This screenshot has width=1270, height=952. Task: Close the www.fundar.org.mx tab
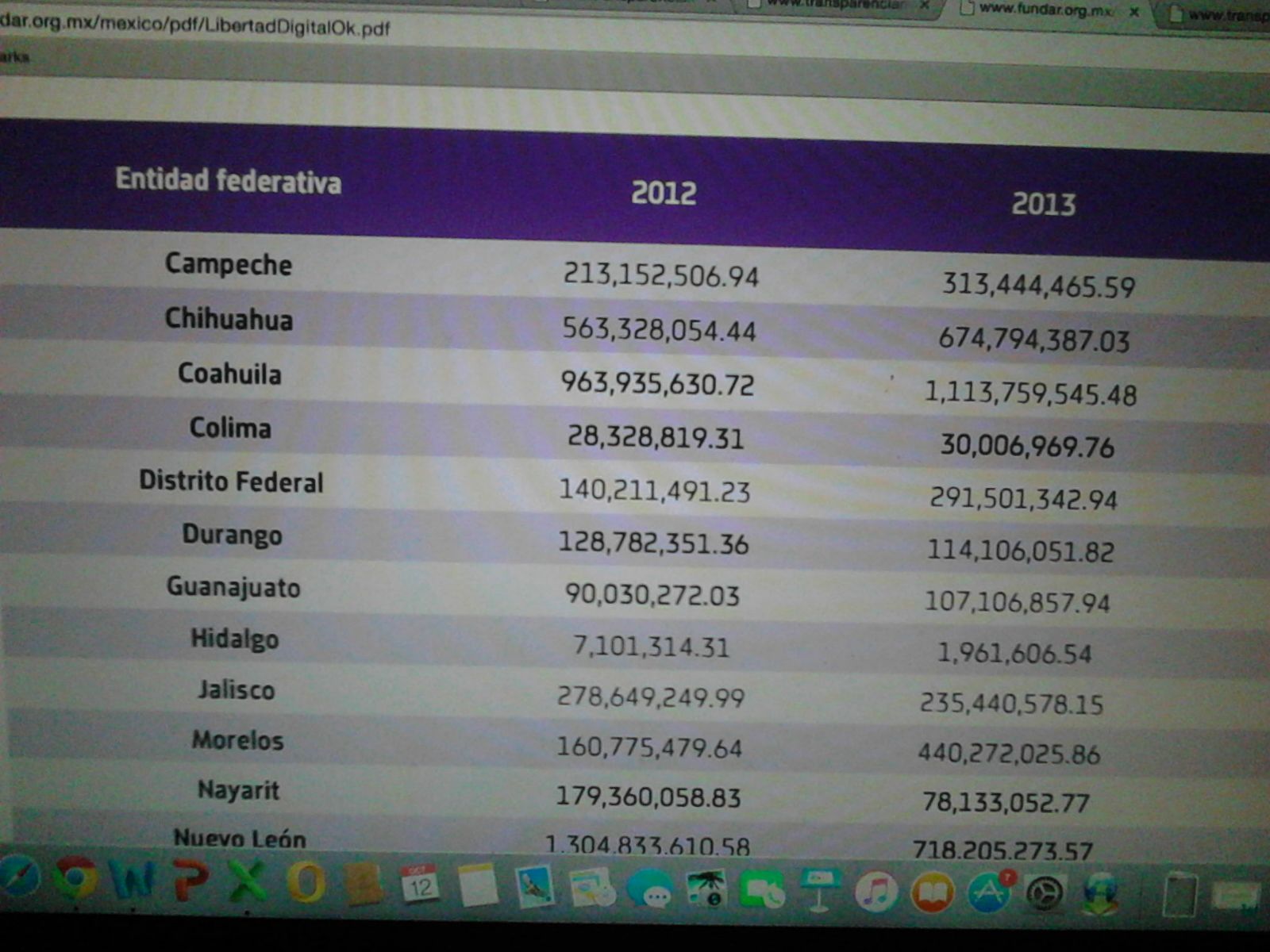[1134, 12]
